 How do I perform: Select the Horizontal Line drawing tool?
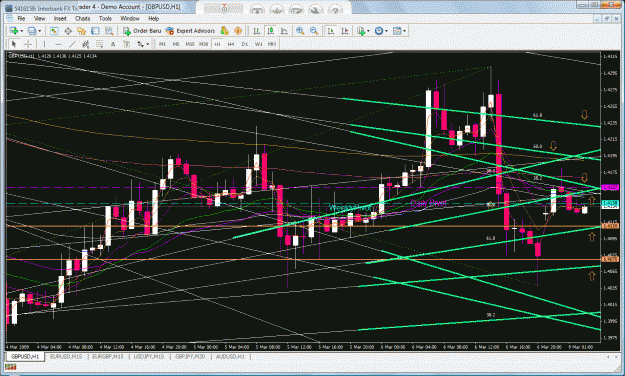coord(58,44)
